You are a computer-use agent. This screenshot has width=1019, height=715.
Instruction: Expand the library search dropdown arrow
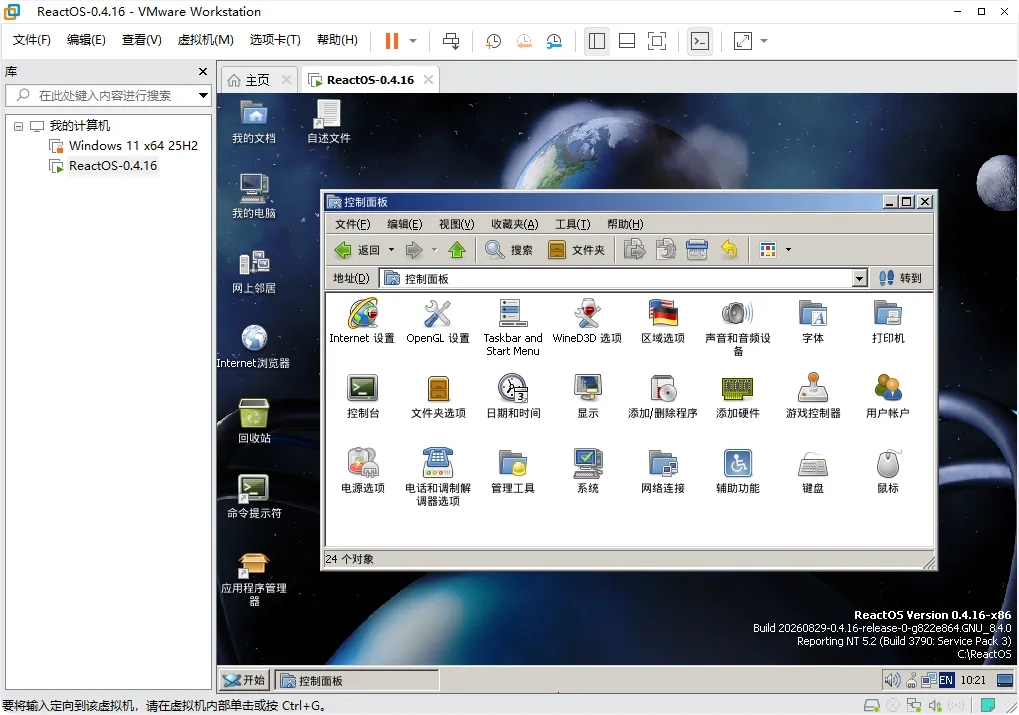click(x=203, y=96)
